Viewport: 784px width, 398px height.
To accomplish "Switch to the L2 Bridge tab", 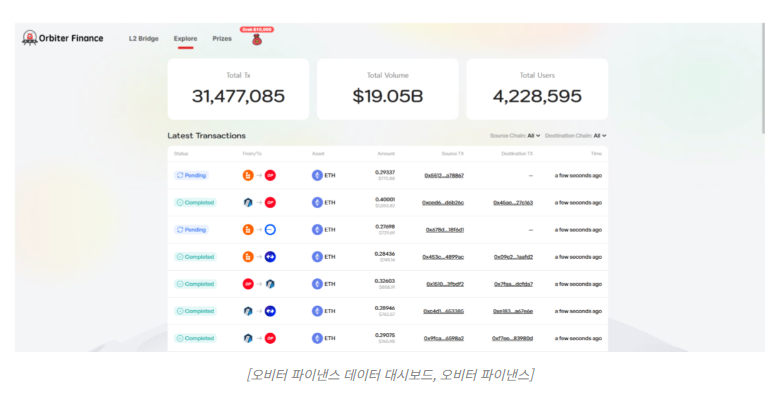I will click(x=144, y=38).
